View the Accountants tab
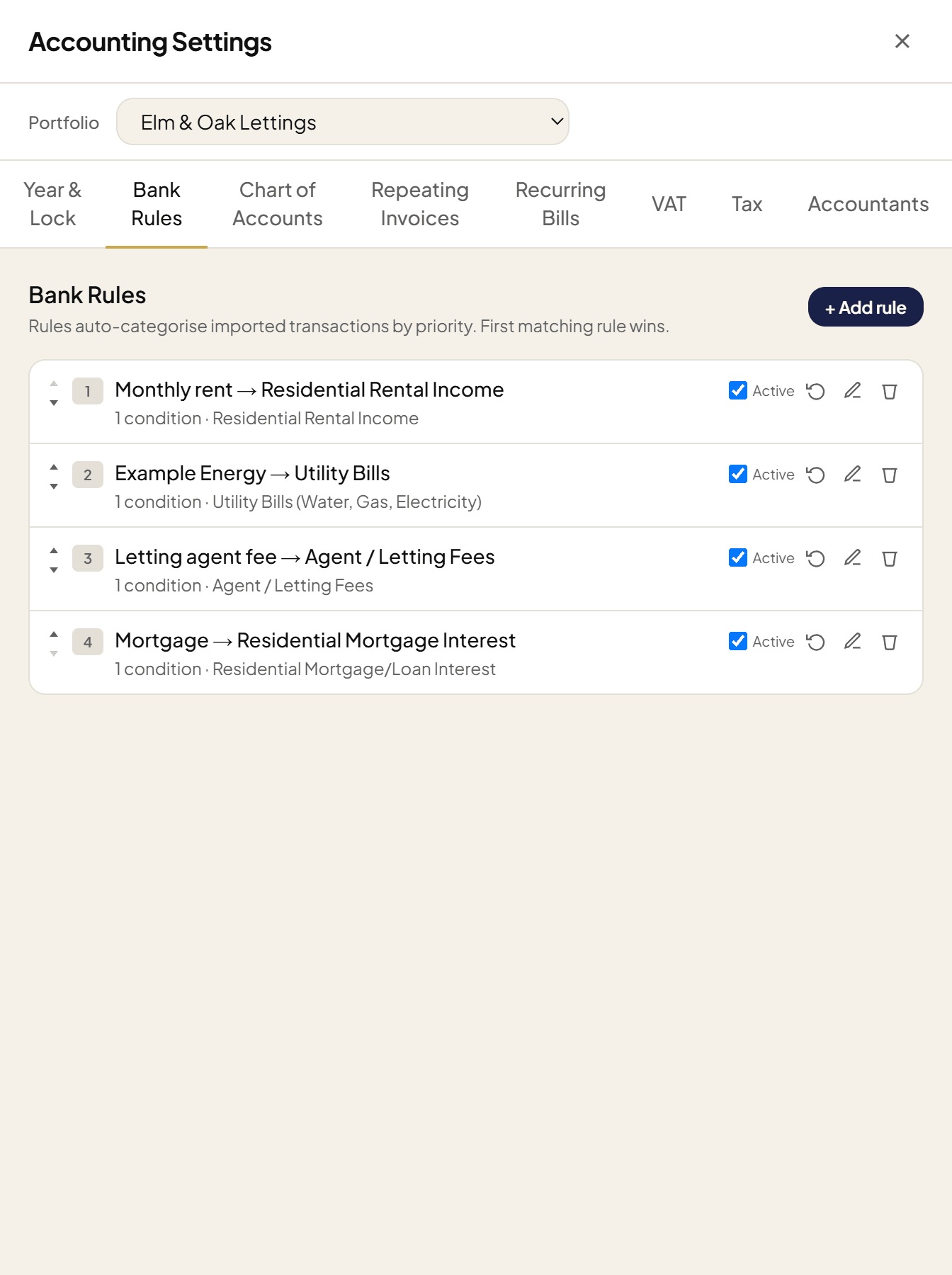The height and width of the screenshot is (1275, 952). coord(868,204)
